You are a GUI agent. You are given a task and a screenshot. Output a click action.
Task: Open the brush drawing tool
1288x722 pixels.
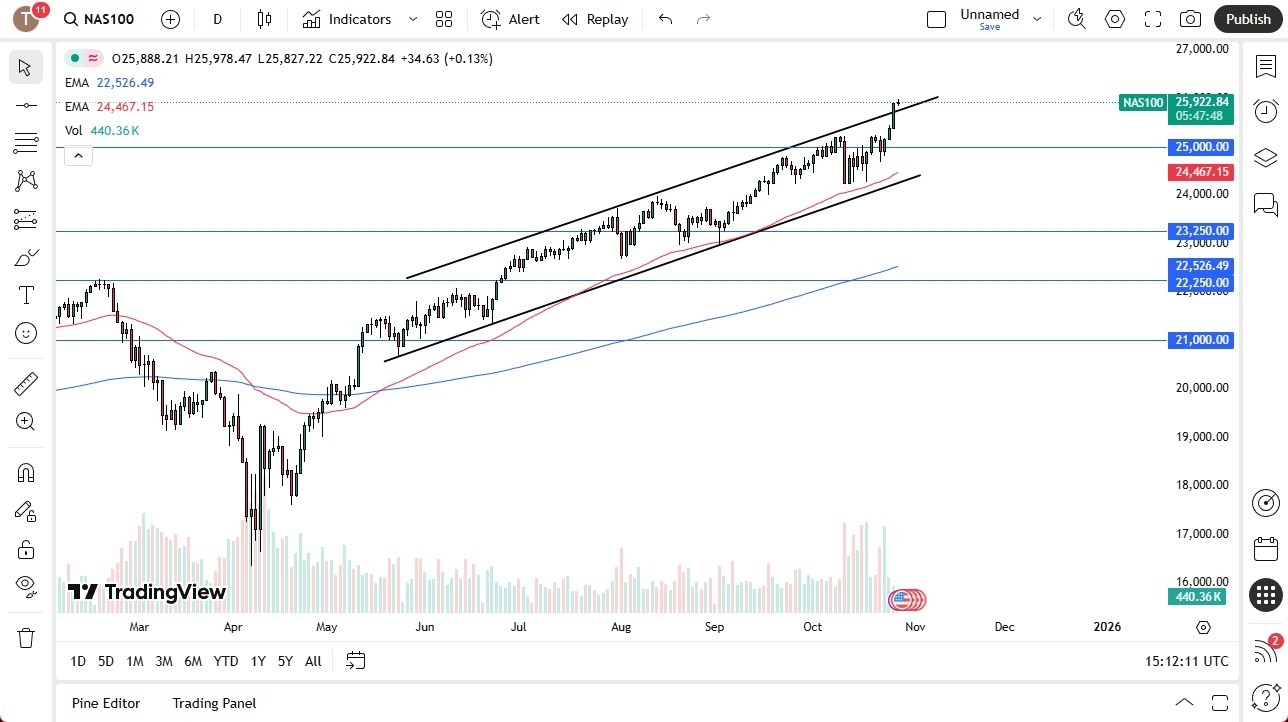(25, 257)
